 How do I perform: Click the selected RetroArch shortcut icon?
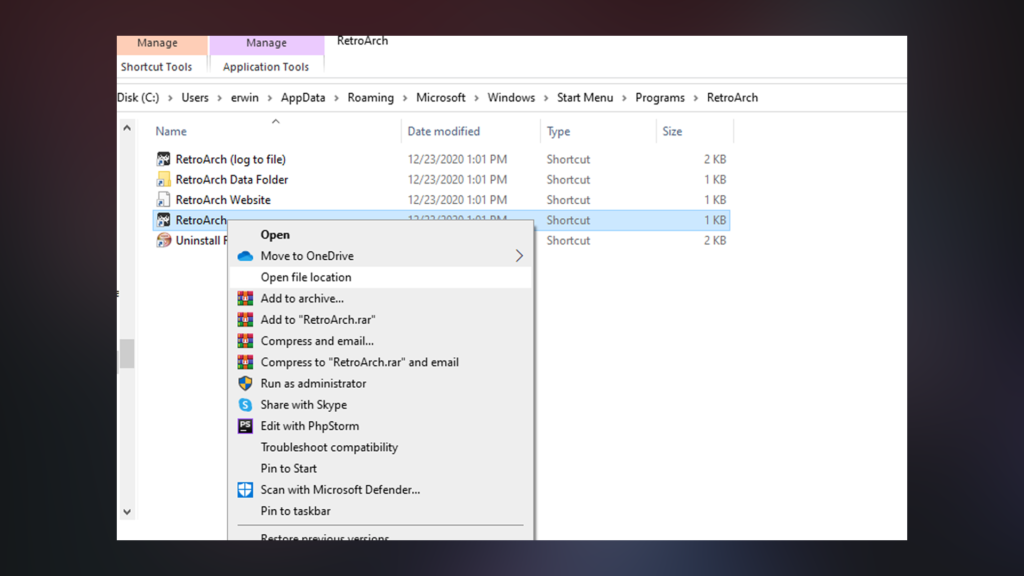[163, 220]
